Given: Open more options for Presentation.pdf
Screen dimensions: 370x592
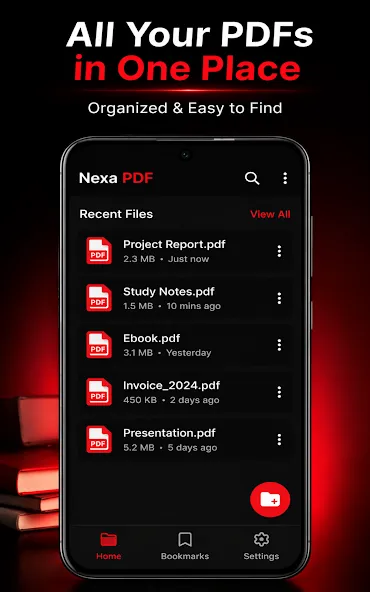Looking at the screenshot, I should click(x=279, y=439).
